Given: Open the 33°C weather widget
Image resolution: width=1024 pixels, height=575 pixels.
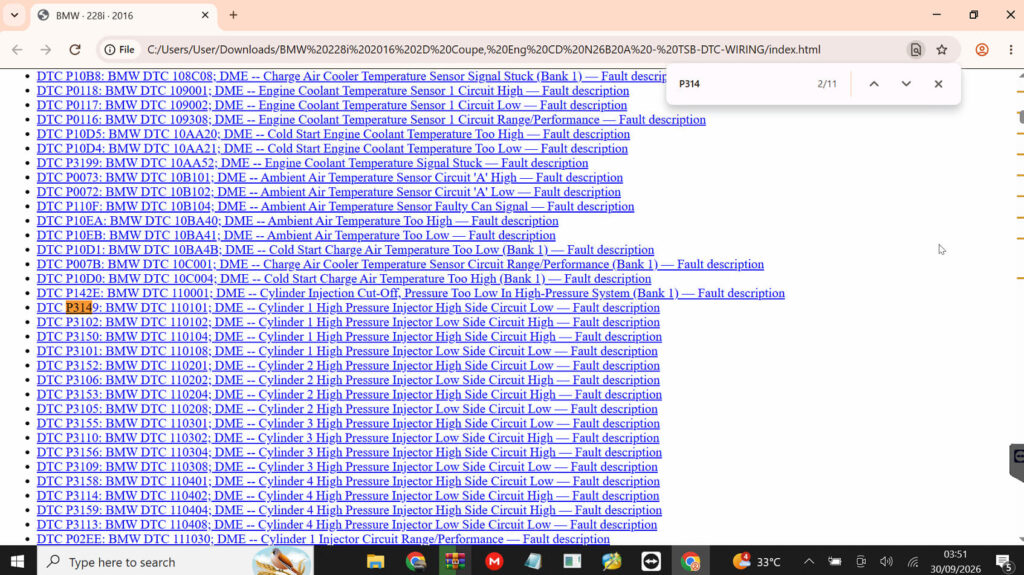Looking at the screenshot, I should click(757, 561).
